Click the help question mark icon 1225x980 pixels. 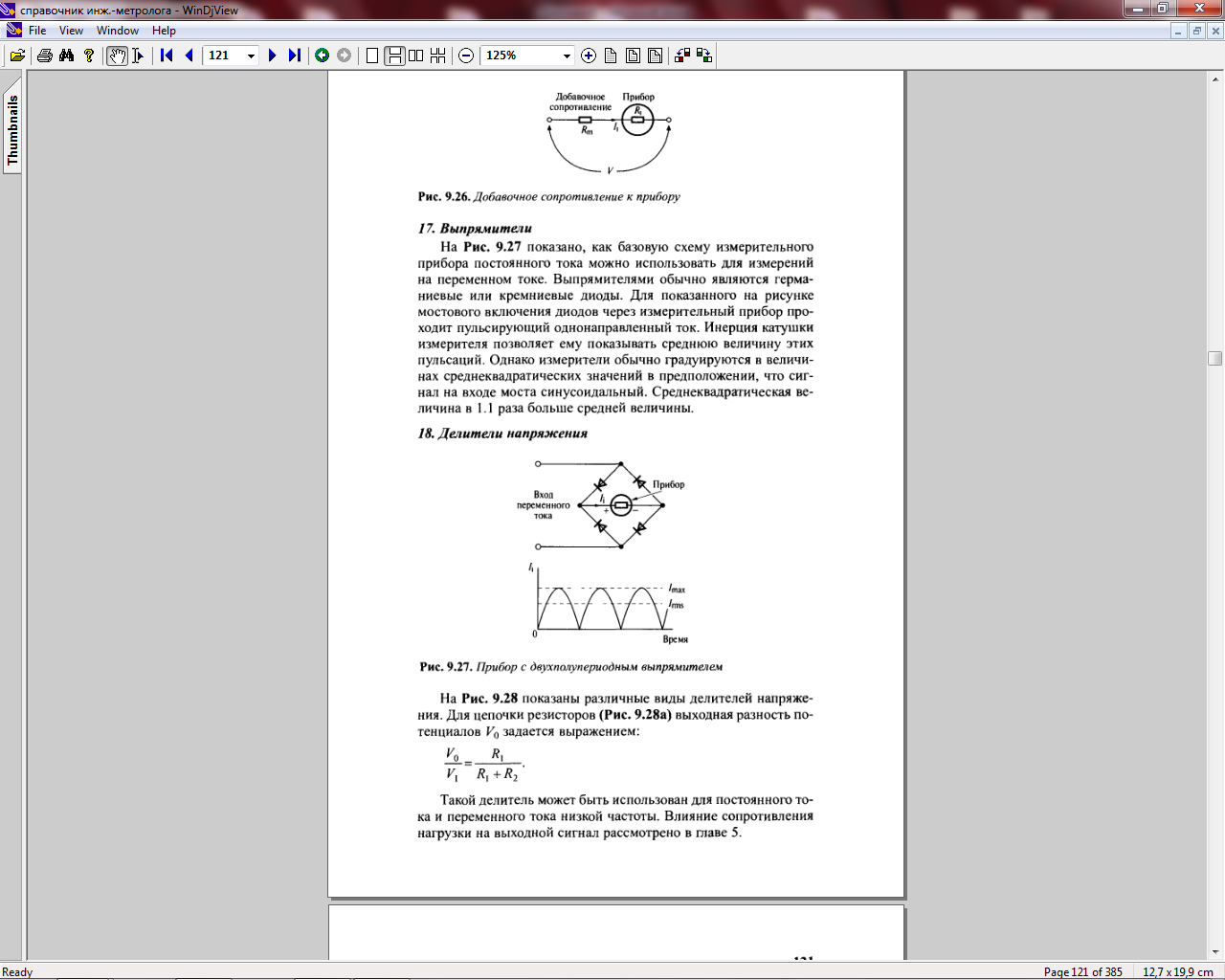tap(89, 56)
